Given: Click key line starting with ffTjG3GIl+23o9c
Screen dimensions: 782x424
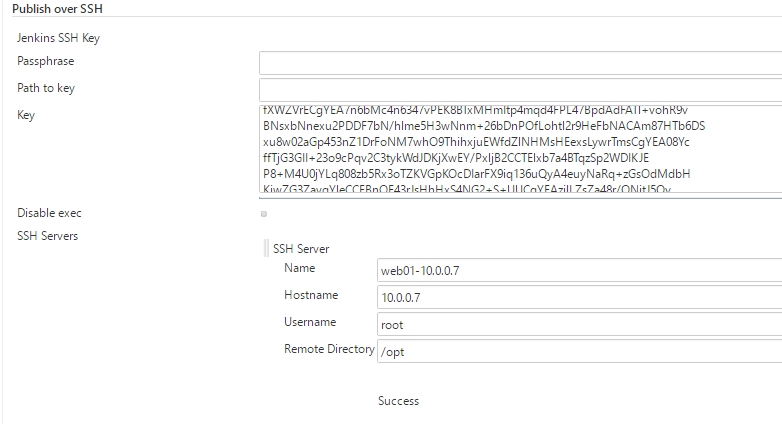Looking at the screenshot, I should pos(456,158).
